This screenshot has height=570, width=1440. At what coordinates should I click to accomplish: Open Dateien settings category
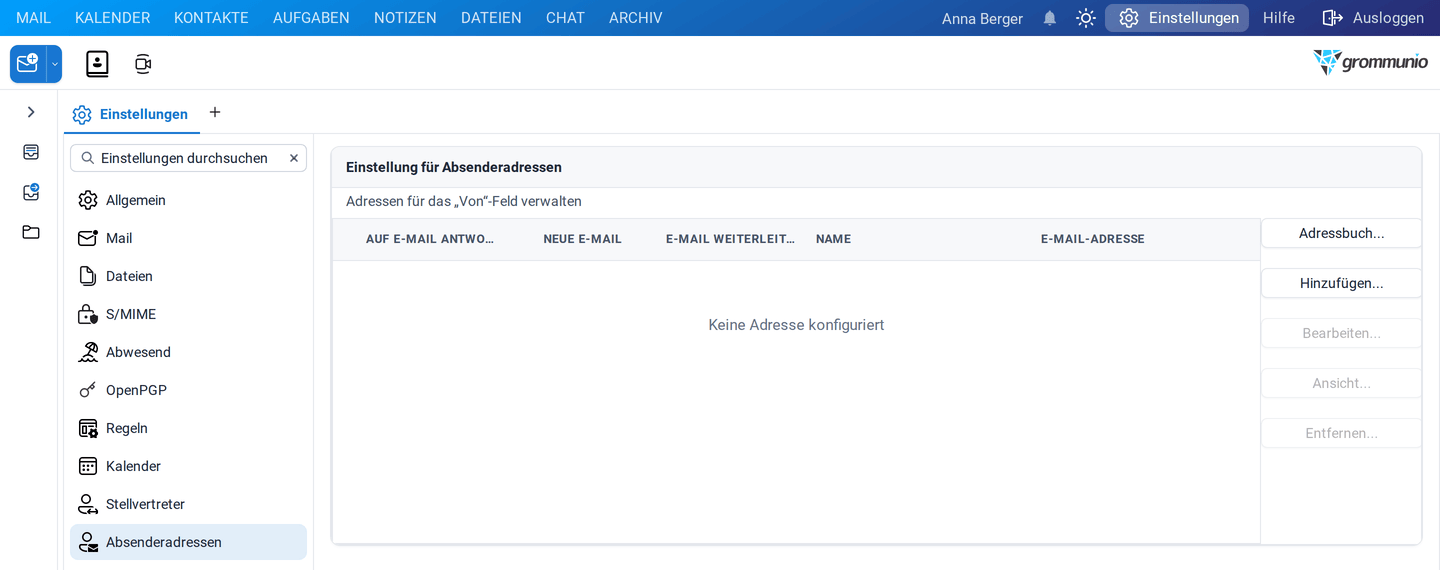[x=188, y=276]
